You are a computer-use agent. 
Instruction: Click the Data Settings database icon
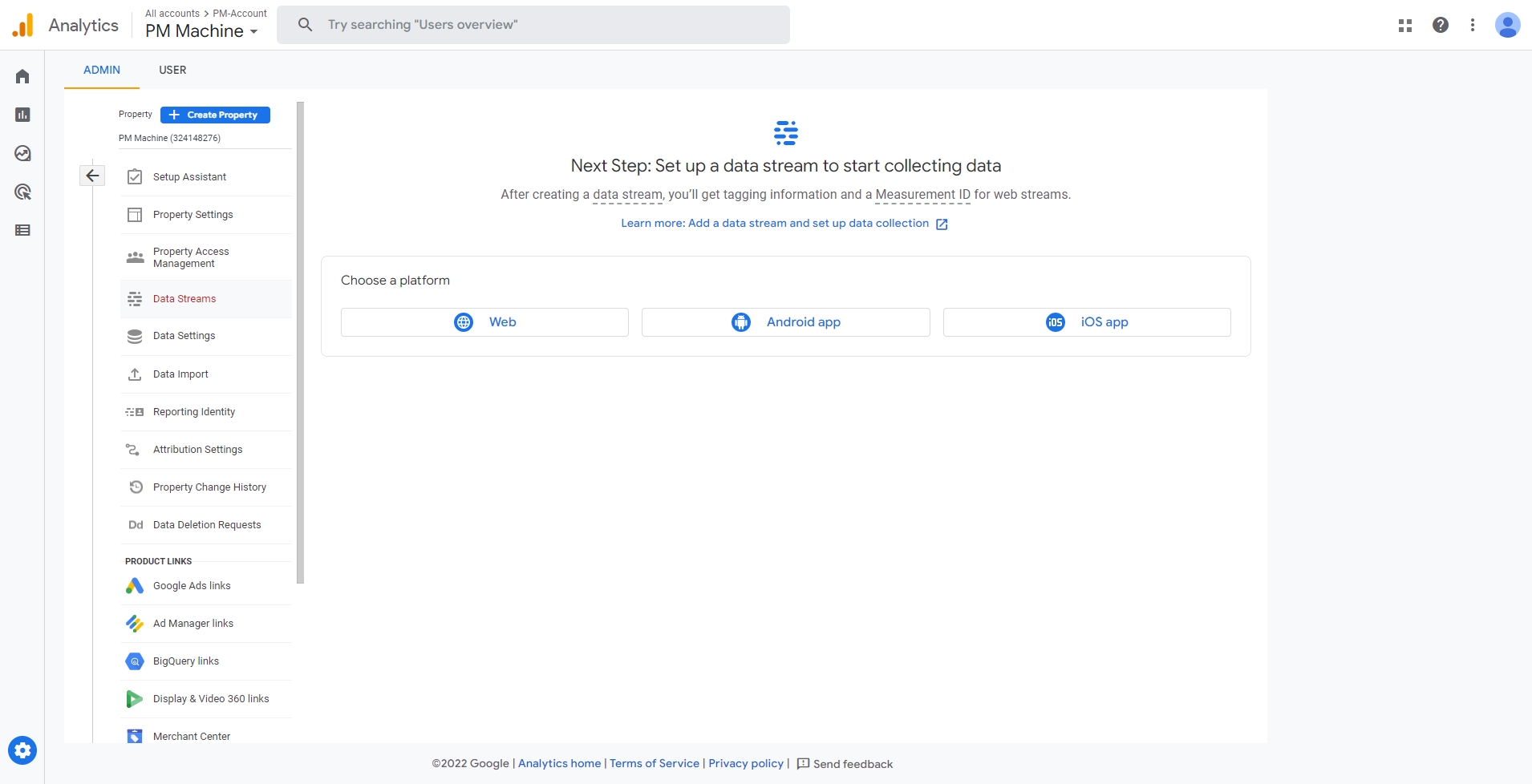tap(135, 336)
